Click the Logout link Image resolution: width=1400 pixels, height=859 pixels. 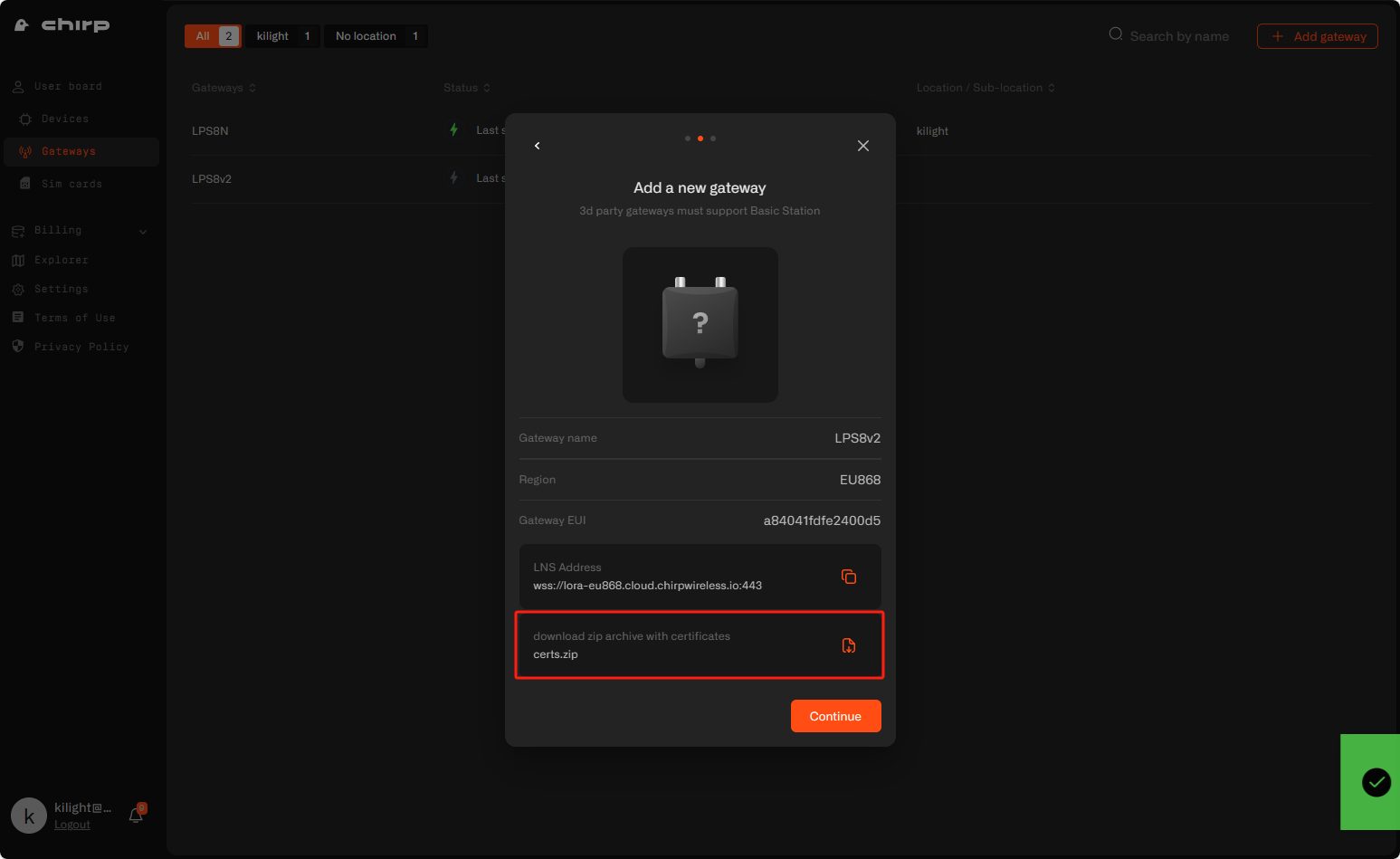[72, 825]
